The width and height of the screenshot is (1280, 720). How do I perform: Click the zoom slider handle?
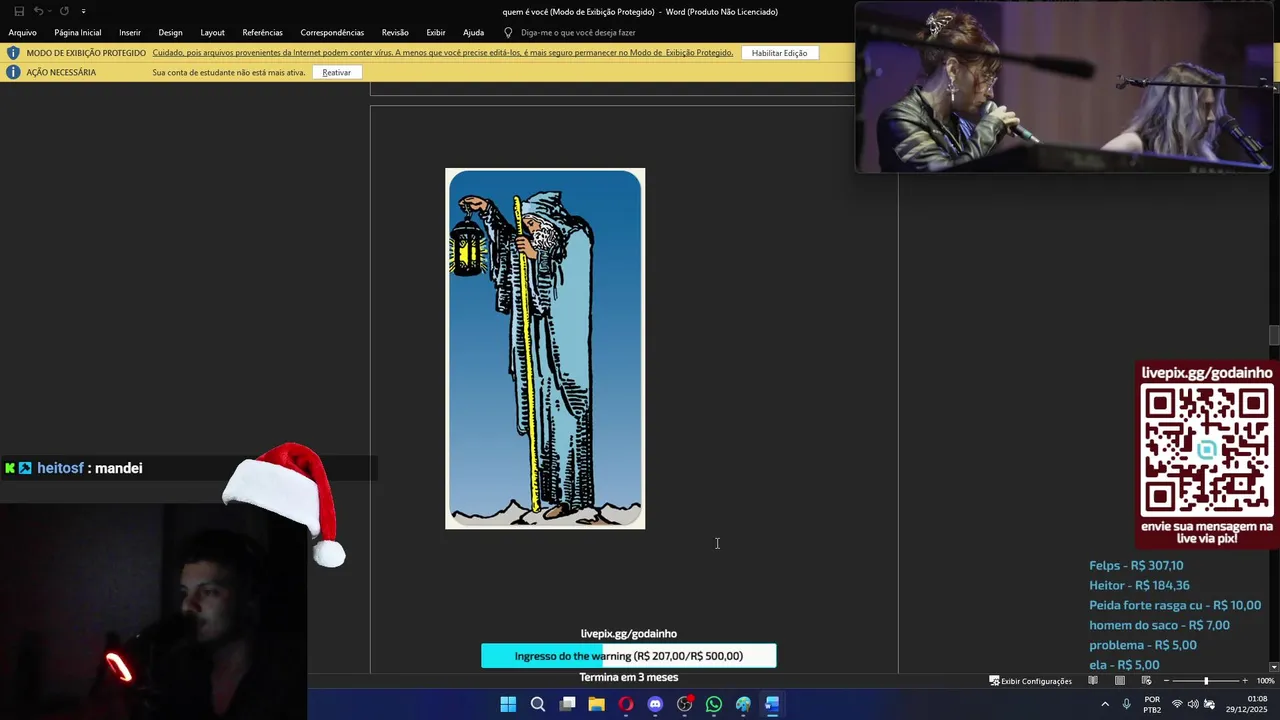coord(1206,681)
